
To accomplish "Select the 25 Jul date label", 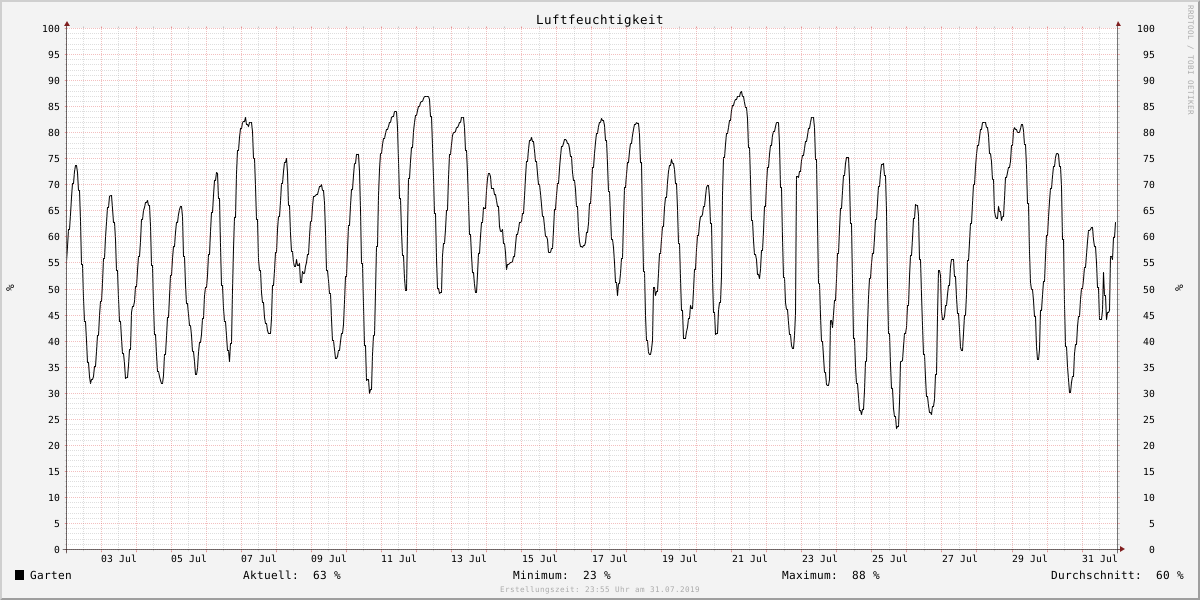I will click(890, 558).
